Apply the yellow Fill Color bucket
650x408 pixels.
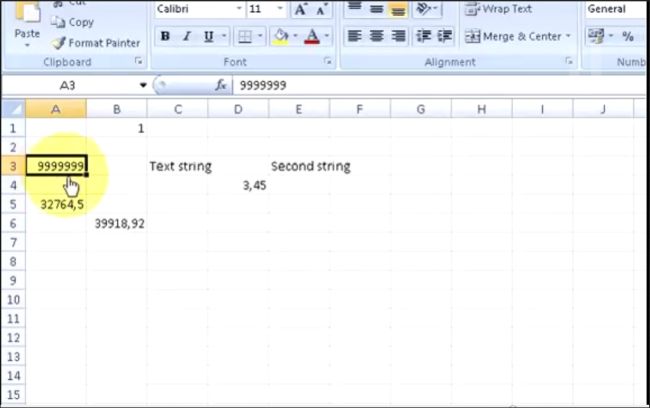tap(281, 36)
